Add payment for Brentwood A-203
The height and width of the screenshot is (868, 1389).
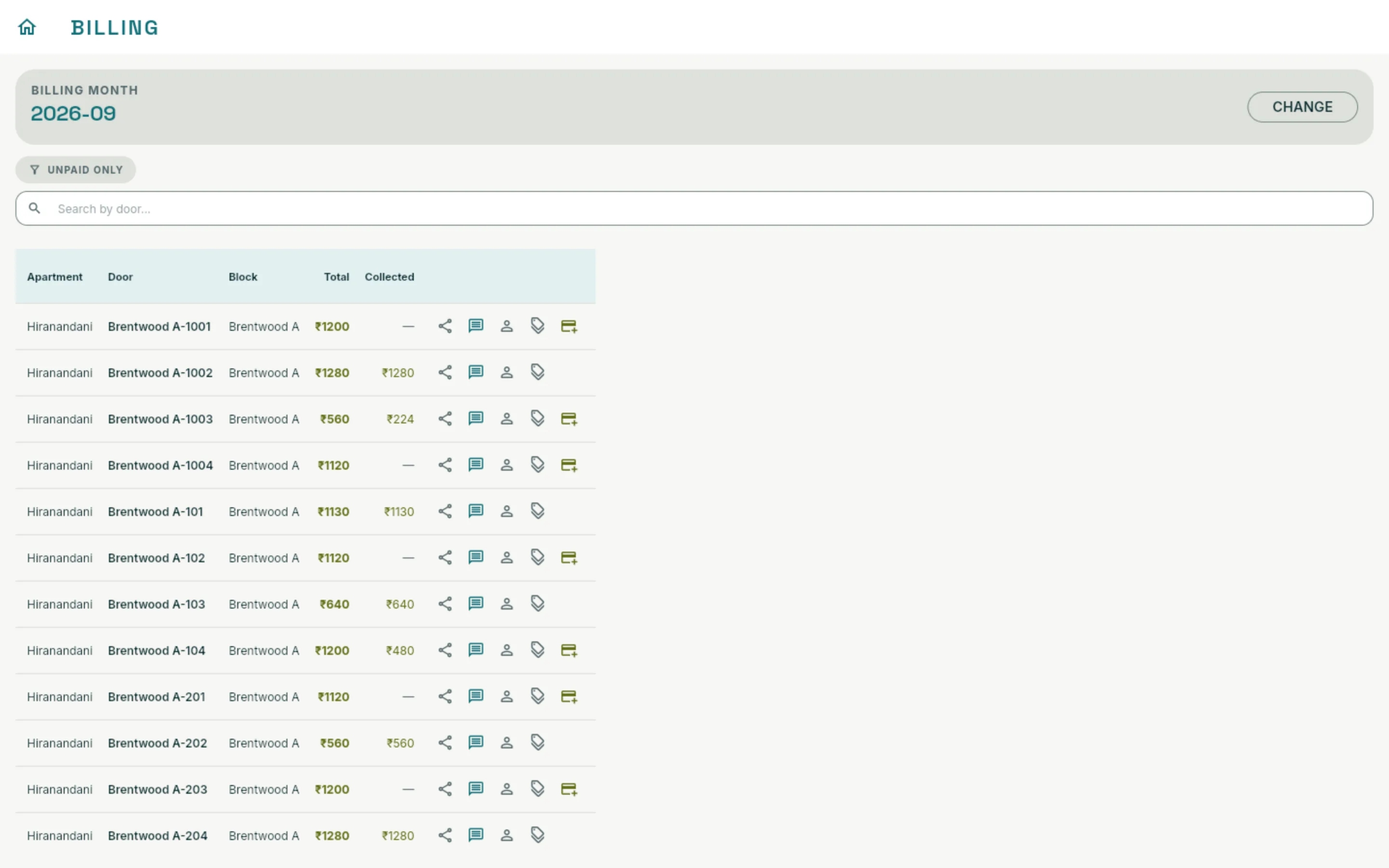tap(569, 789)
